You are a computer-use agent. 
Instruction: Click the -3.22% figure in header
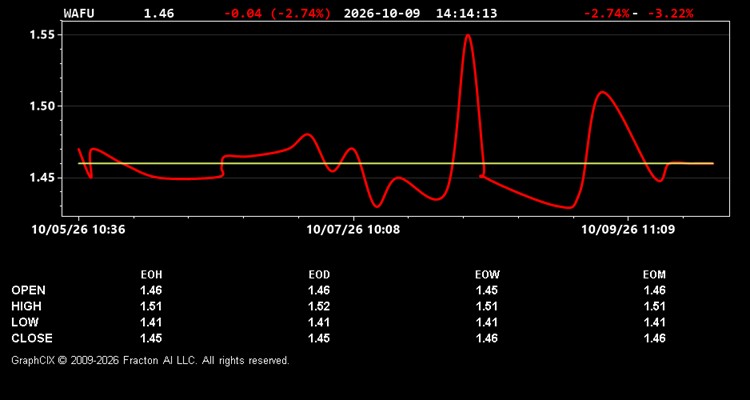click(670, 13)
